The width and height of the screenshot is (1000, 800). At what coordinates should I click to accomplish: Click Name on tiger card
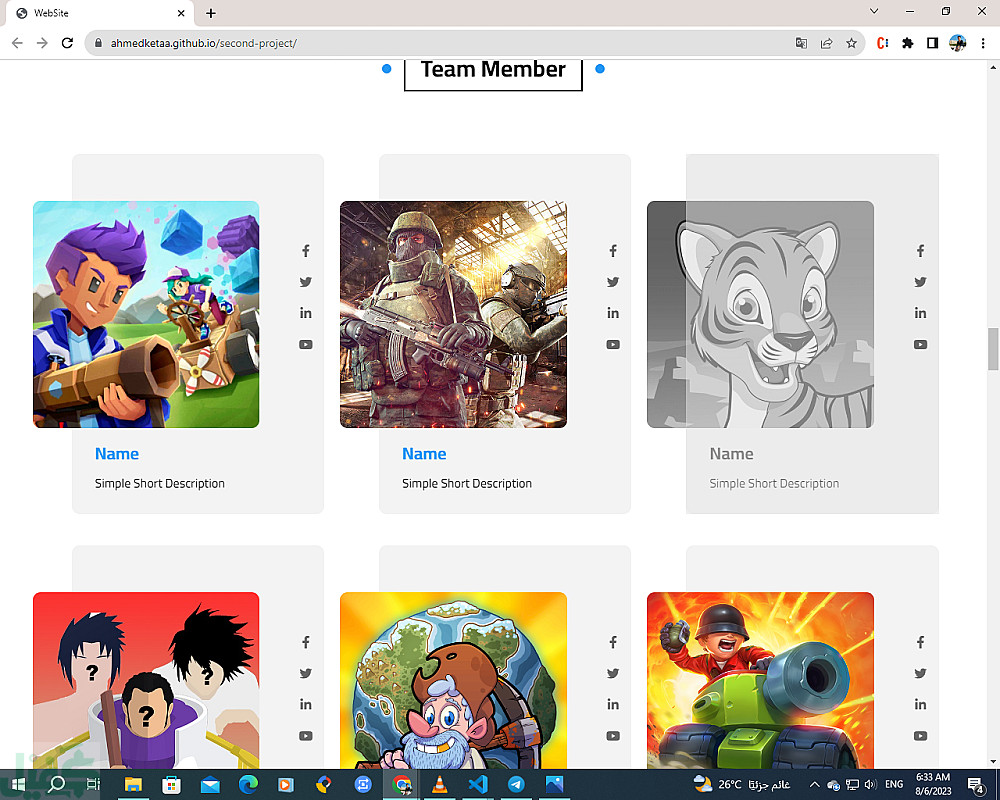point(732,454)
